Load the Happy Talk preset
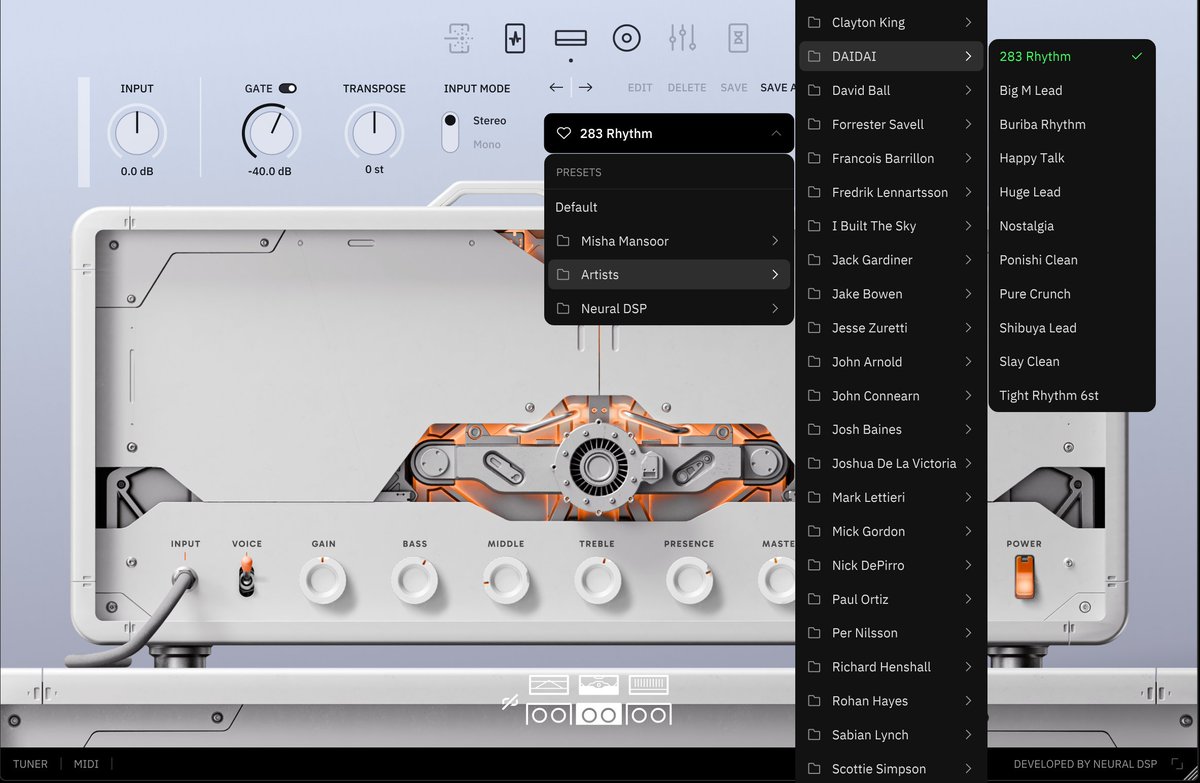 (x=1071, y=158)
